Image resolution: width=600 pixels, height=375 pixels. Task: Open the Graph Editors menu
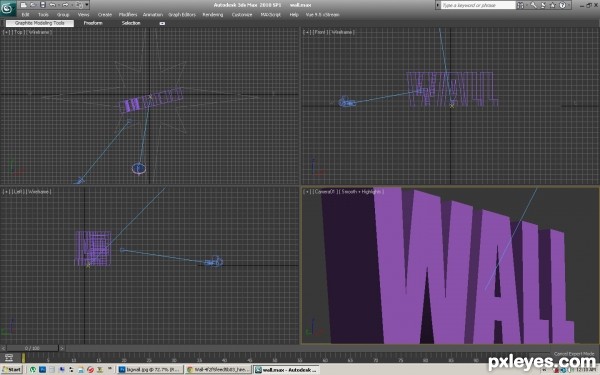(182, 15)
